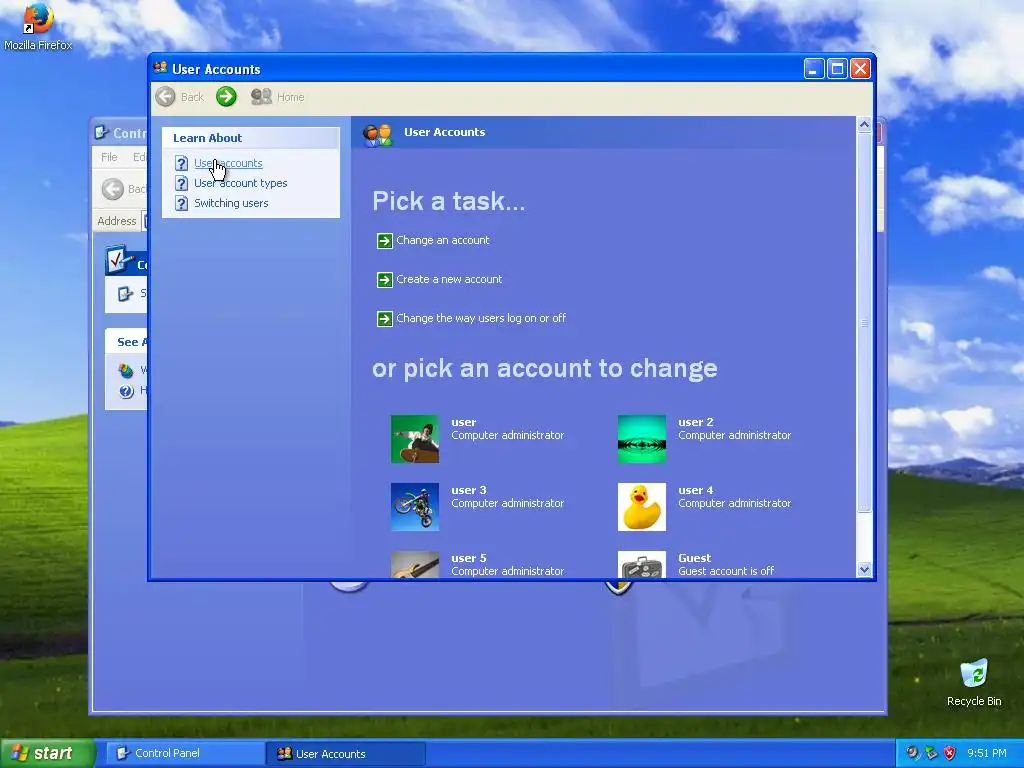
Task: Open the 'user 3' account name
Action: point(469,490)
